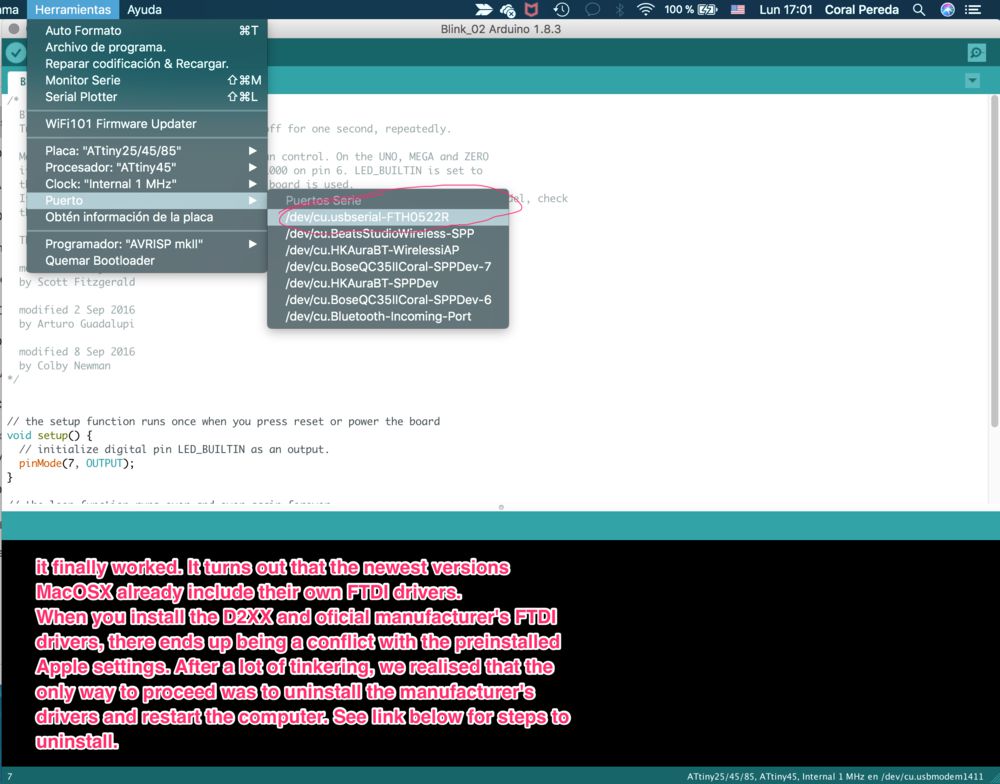Viewport: 1000px width, 784px height.
Task: Click the comment "by Arturo Guadalupi"
Action: pyautogui.click(x=77, y=323)
